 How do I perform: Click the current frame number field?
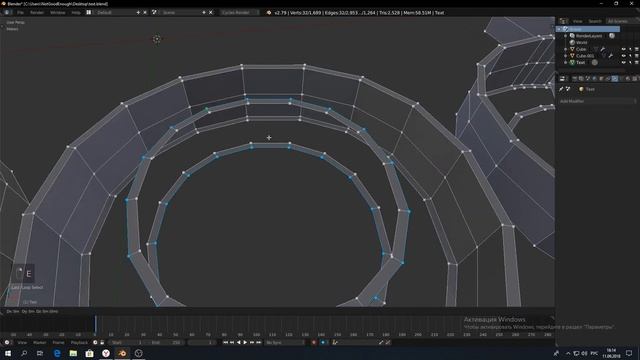click(202, 342)
